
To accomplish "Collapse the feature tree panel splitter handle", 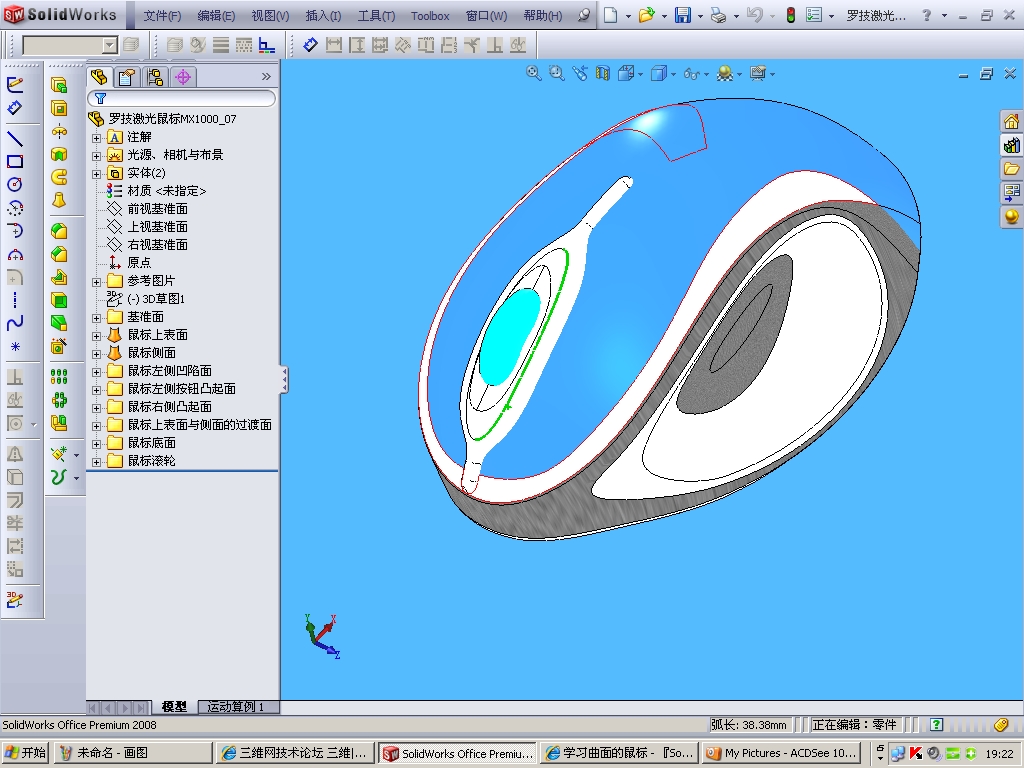I will pos(284,379).
